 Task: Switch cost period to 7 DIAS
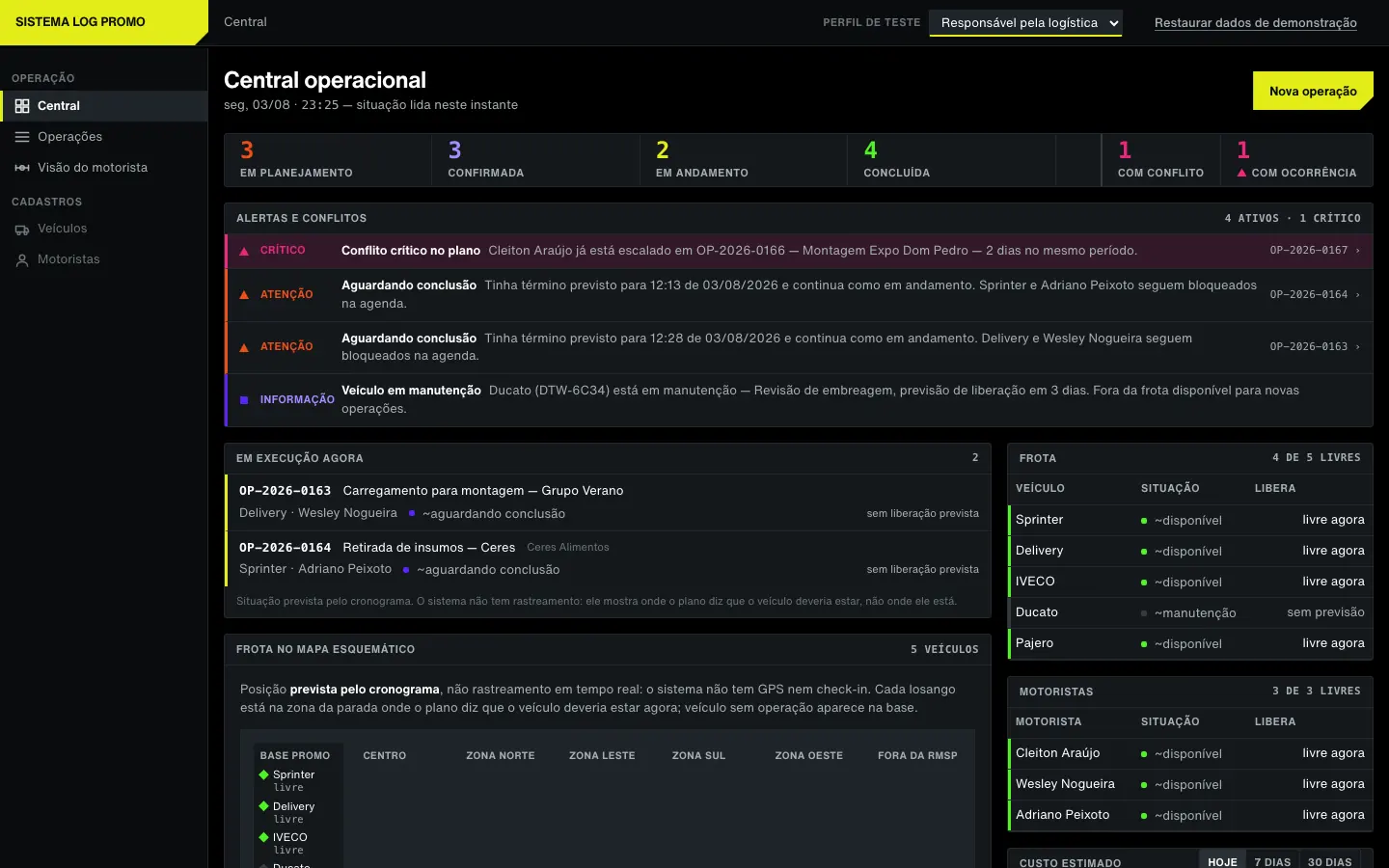point(1272,862)
